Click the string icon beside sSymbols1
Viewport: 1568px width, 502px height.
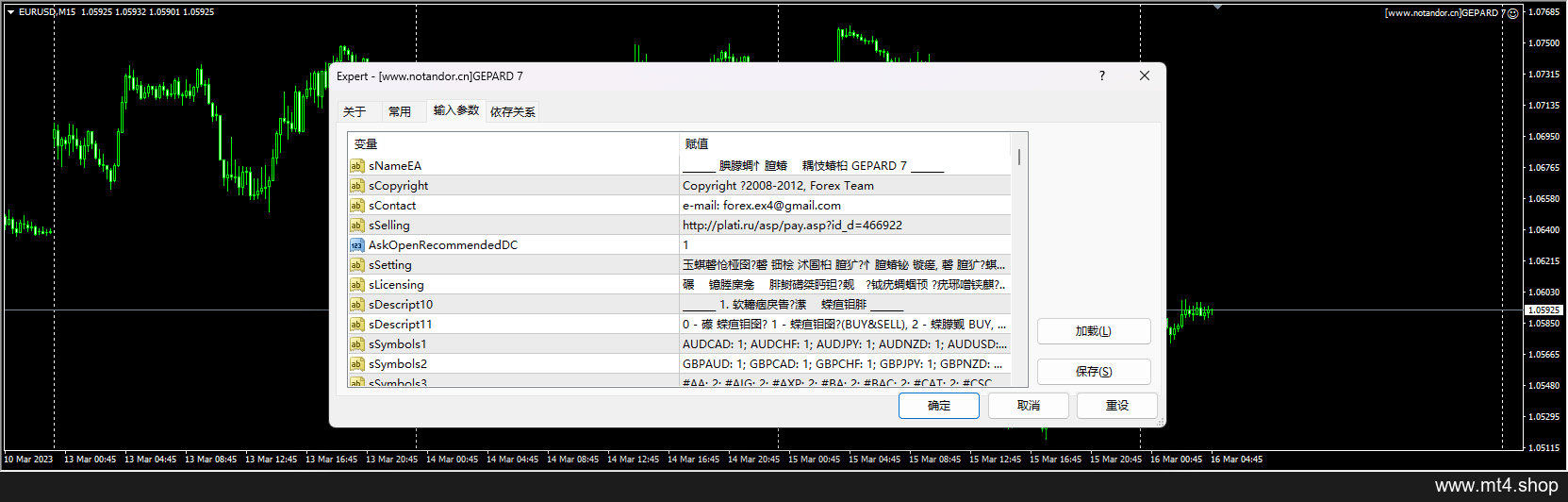356,344
